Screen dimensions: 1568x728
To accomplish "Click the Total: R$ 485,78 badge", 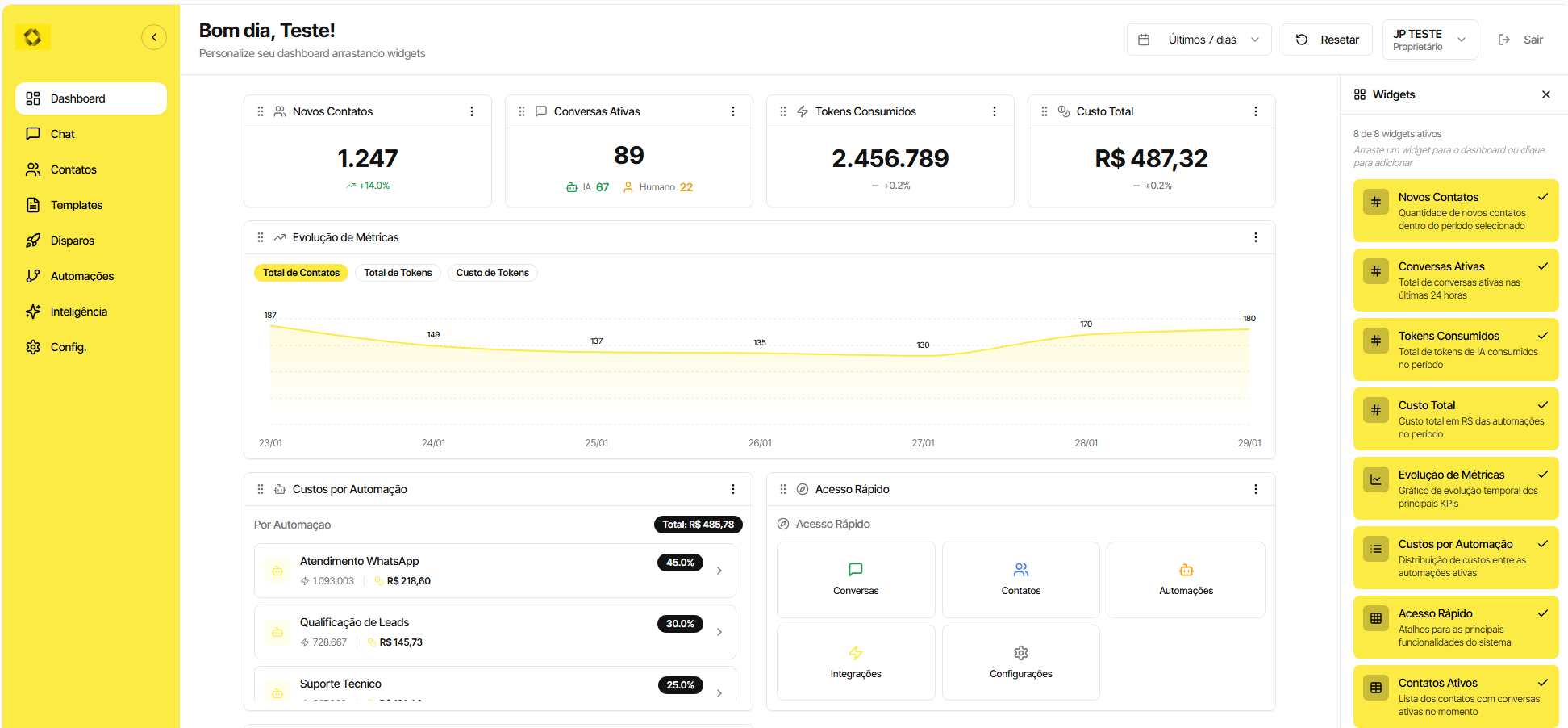I will tap(698, 525).
